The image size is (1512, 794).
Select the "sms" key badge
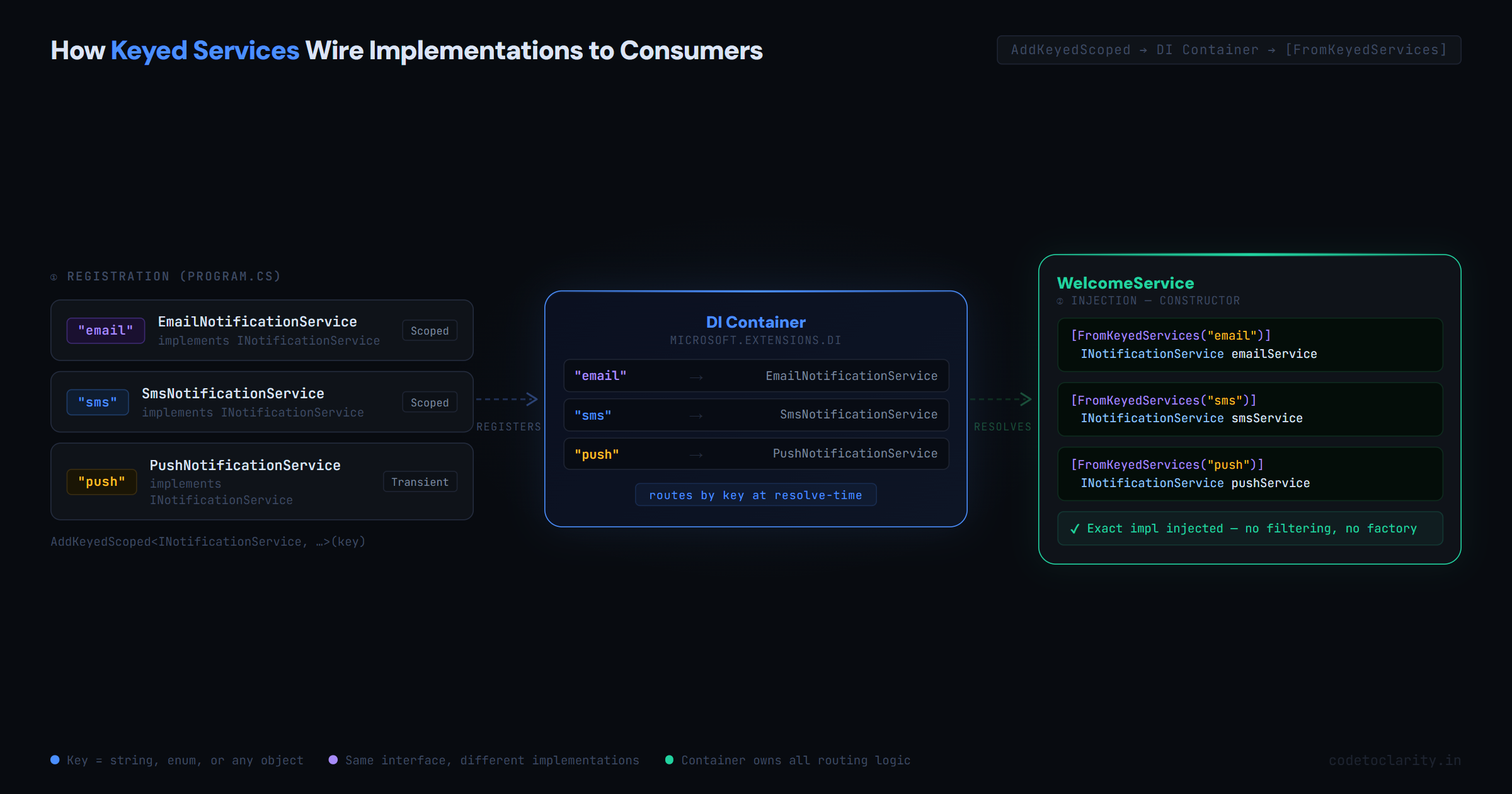(x=98, y=402)
